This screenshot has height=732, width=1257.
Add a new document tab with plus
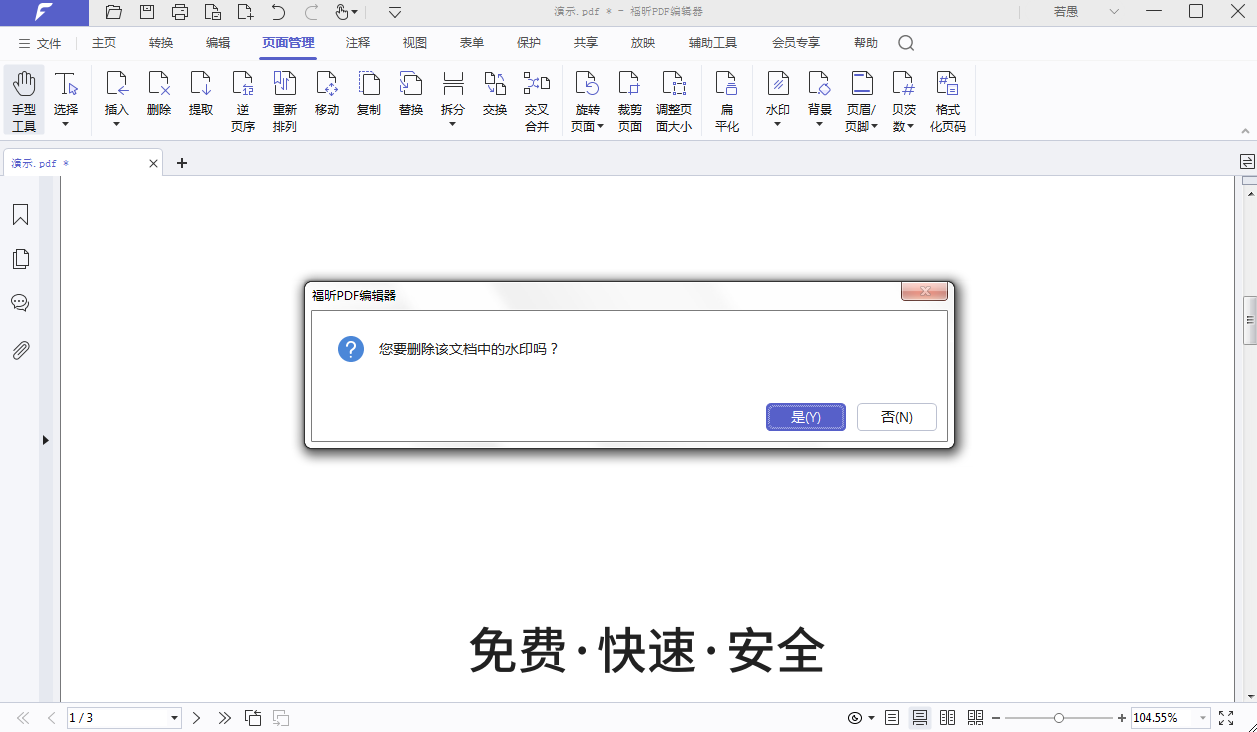(182, 163)
